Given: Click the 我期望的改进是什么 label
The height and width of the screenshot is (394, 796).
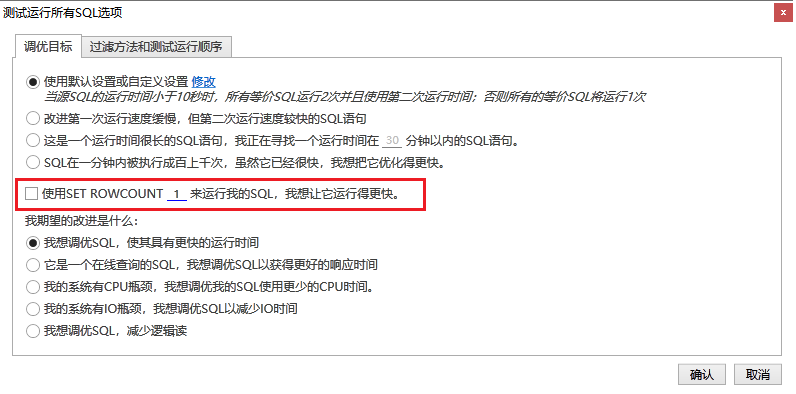Looking at the screenshot, I should coord(81,221).
